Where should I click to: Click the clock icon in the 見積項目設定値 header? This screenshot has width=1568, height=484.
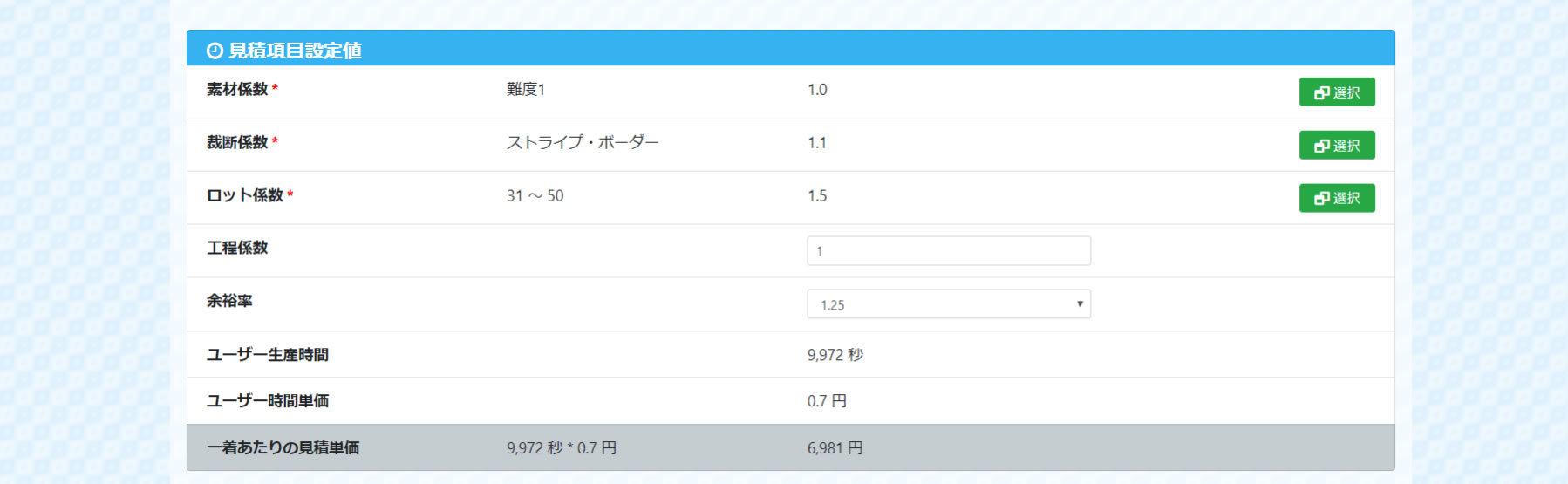tap(215, 51)
